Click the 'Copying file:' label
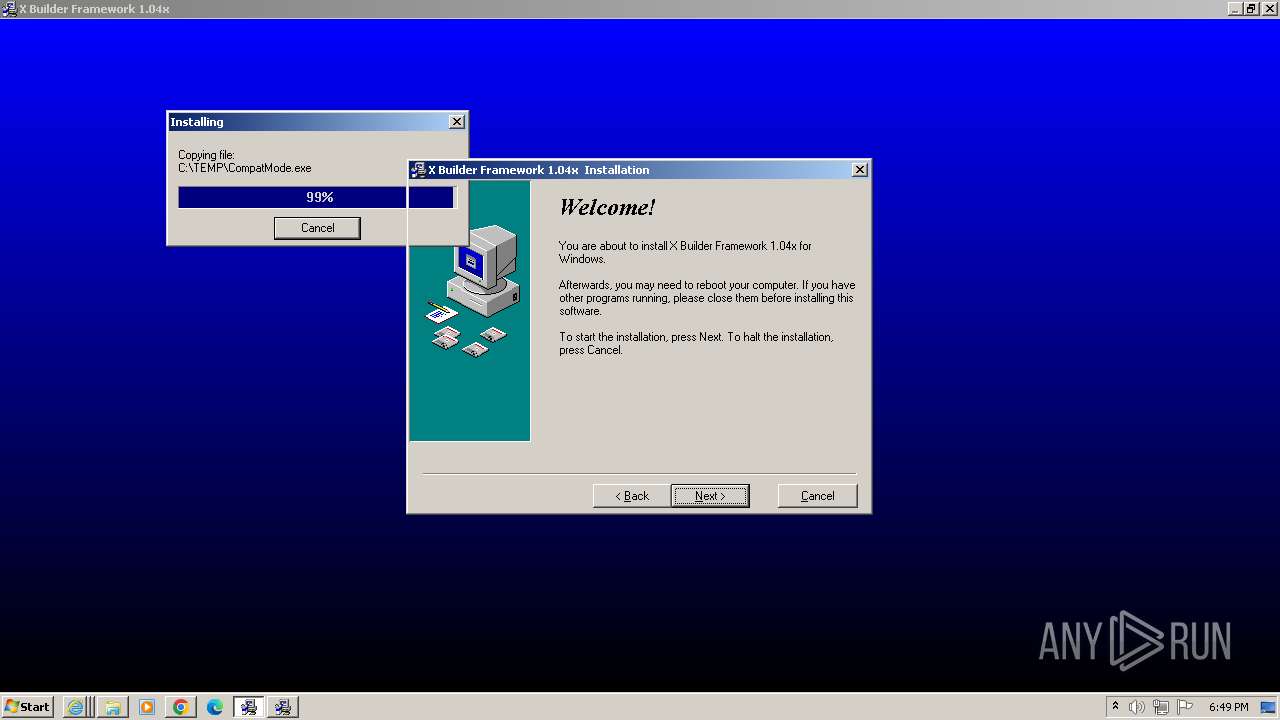 (x=206, y=155)
